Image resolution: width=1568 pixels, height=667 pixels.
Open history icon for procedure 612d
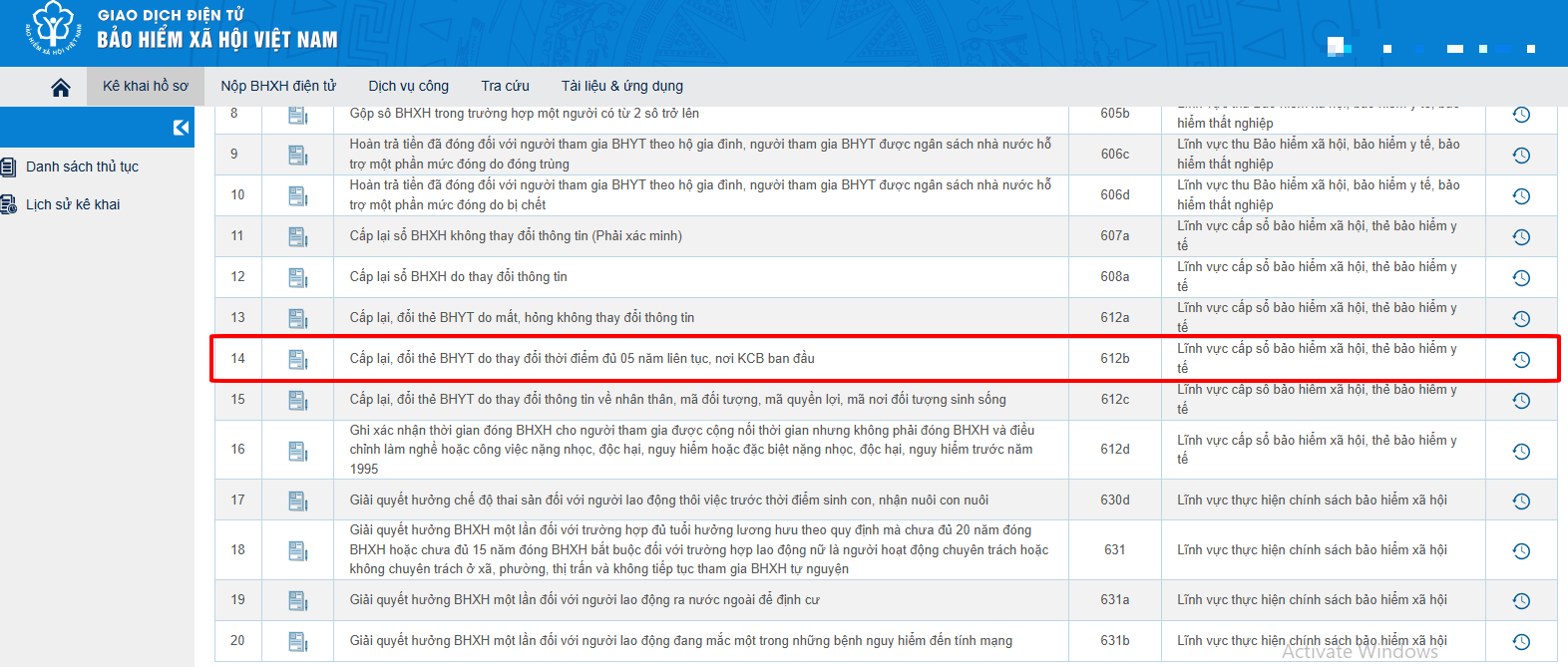pos(1520,452)
